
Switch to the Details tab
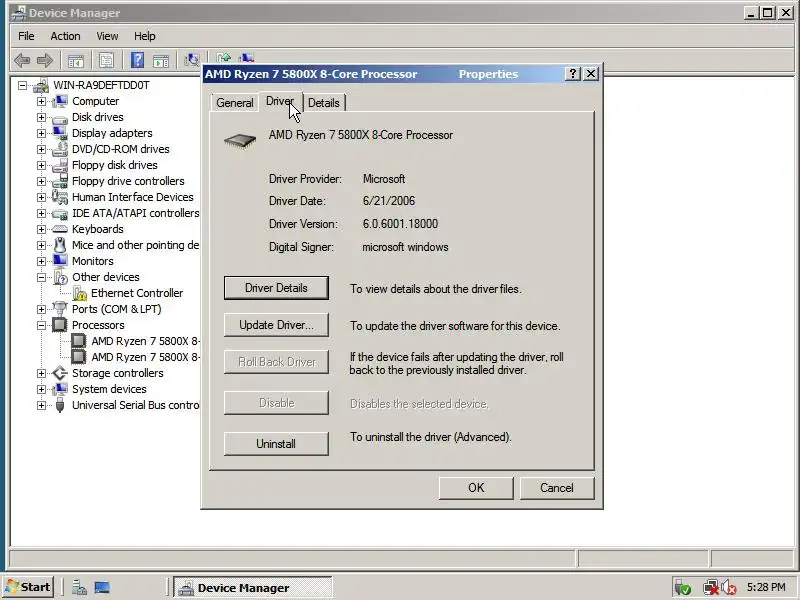point(323,103)
